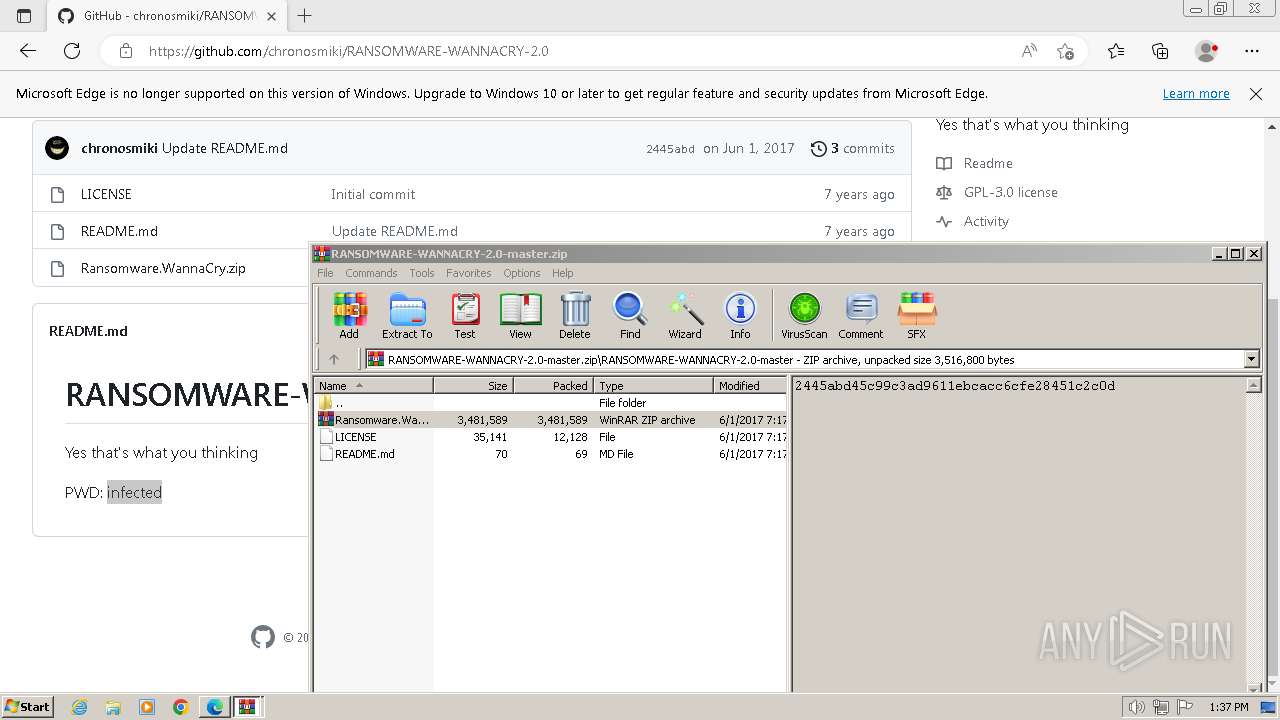Click the taskbar volume icon
This screenshot has width=1280, height=720.
pyautogui.click(x=1137, y=707)
